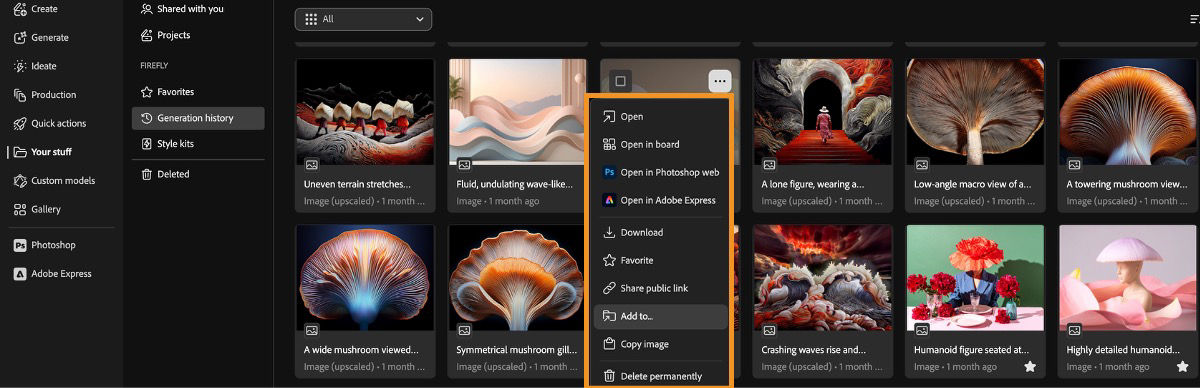Open Style kits list
Image resolution: width=1200 pixels, height=388 pixels.
pyautogui.click(x=168, y=144)
